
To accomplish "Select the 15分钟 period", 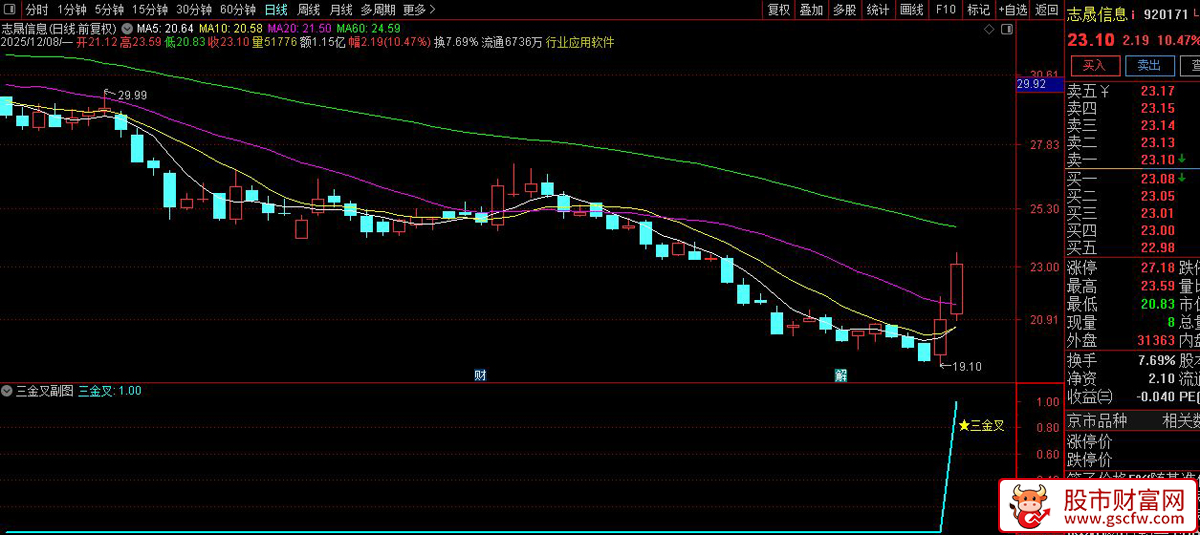I will pyautogui.click(x=150, y=10).
